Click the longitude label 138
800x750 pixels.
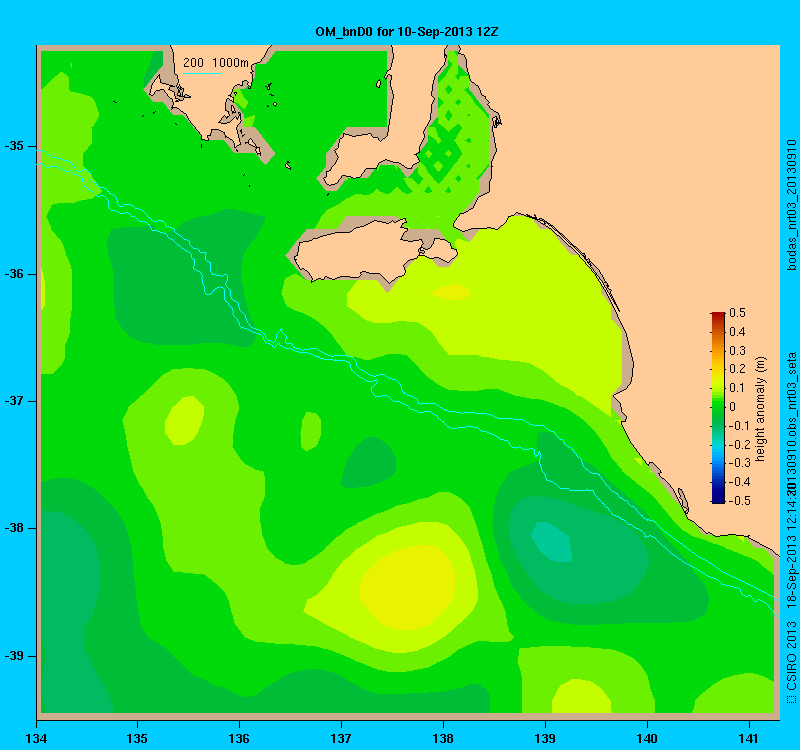[x=443, y=739]
